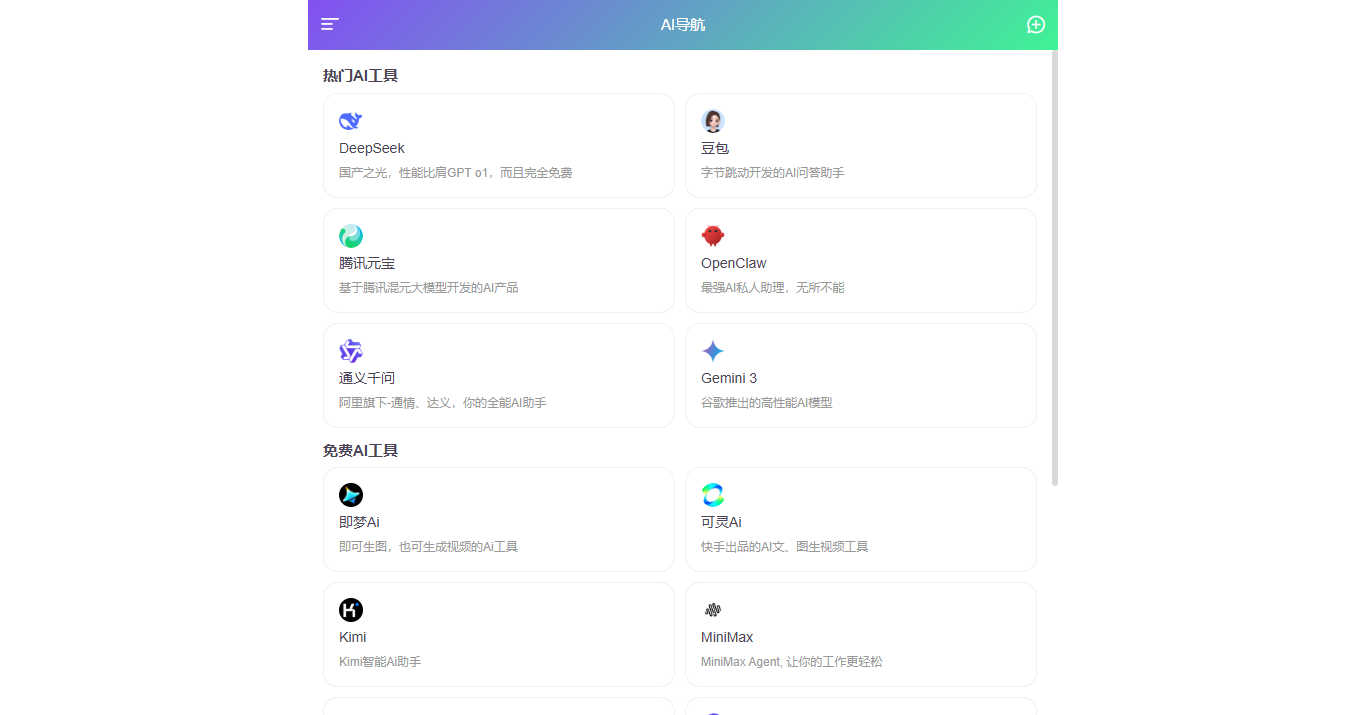Click the DeepSeek whale logo
Screen dimensions: 1366x715
(x=351, y=121)
